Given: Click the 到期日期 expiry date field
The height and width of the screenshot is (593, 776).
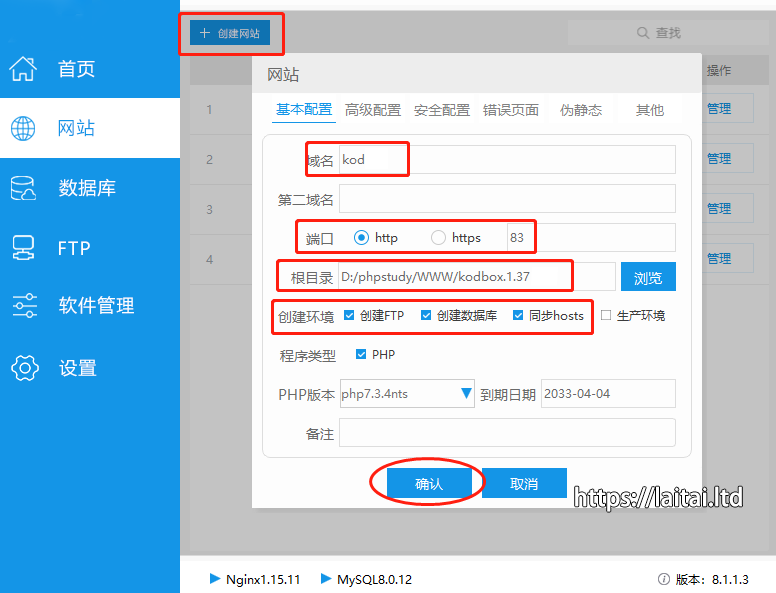Looking at the screenshot, I should point(608,394).
